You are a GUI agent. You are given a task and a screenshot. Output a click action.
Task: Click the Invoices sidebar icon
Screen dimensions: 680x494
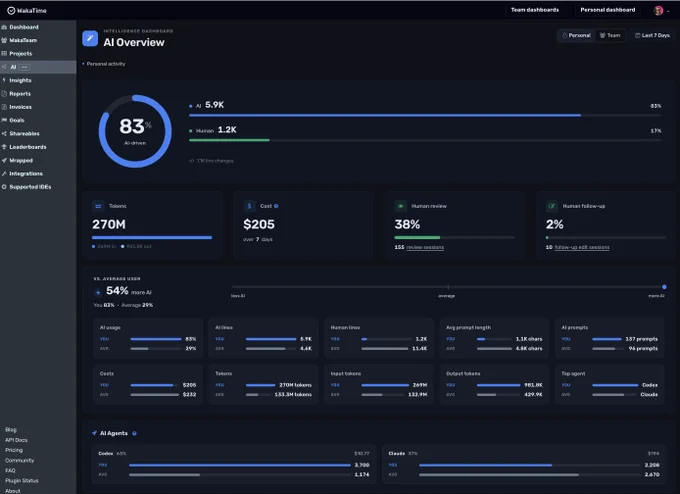(4, 107)
